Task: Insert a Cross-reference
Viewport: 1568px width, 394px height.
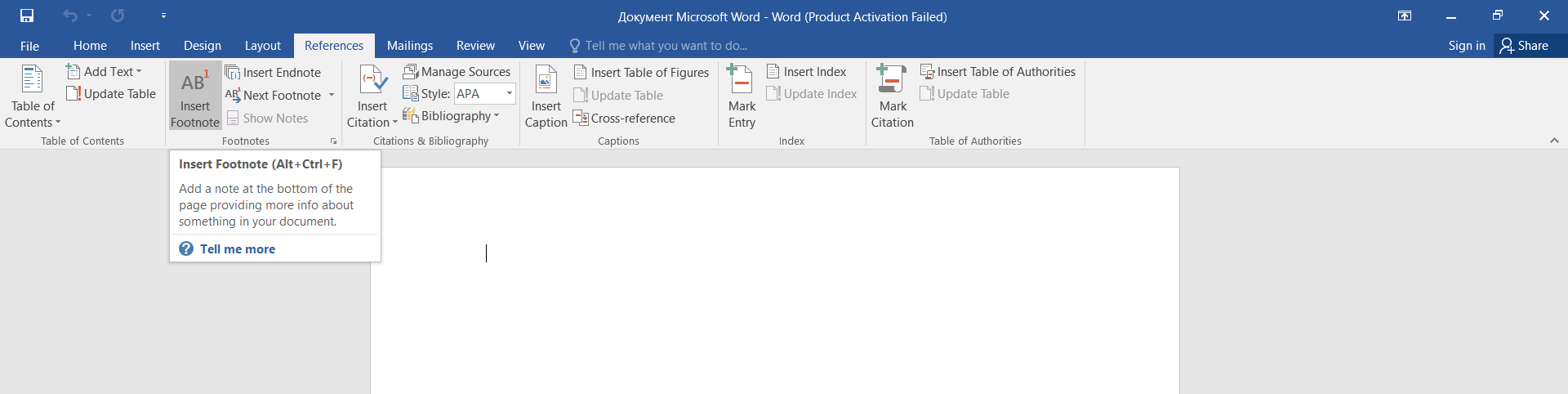Action: (624, 118)
